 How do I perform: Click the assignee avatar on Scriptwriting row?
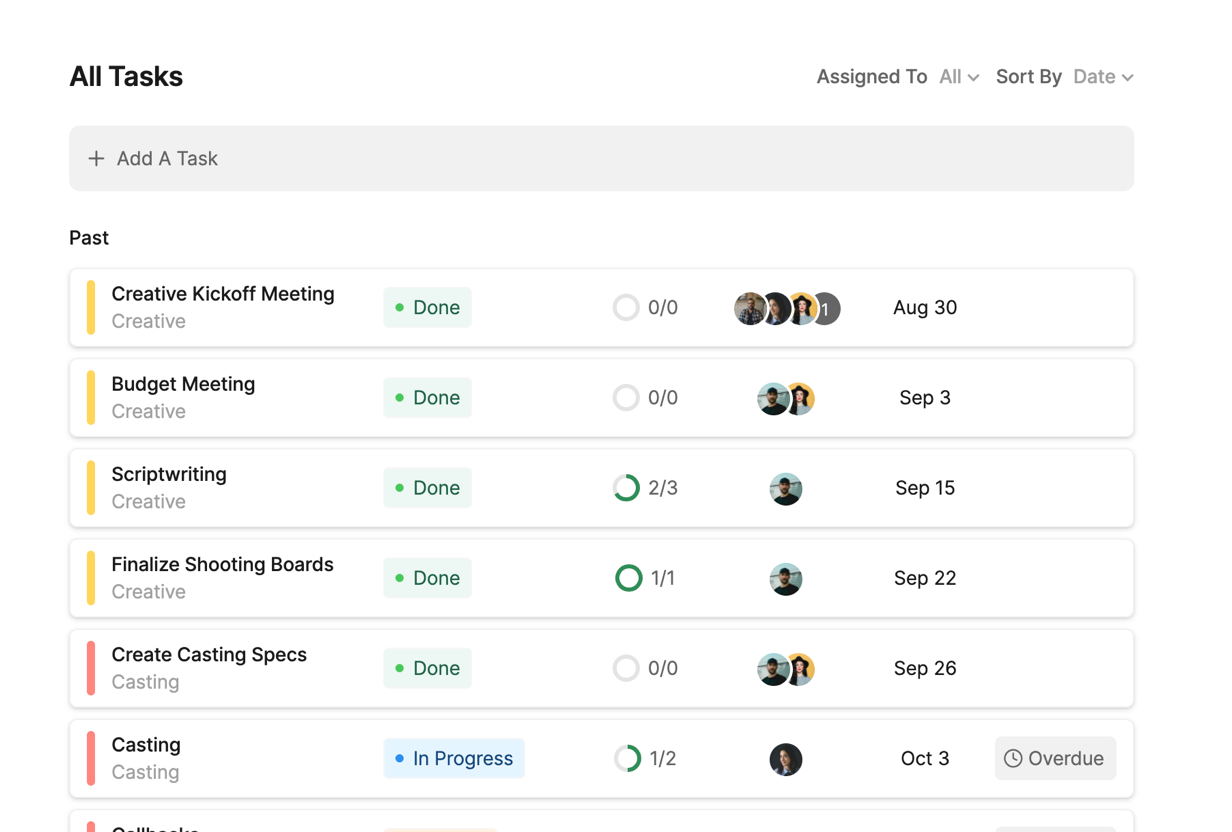point(785,489)
